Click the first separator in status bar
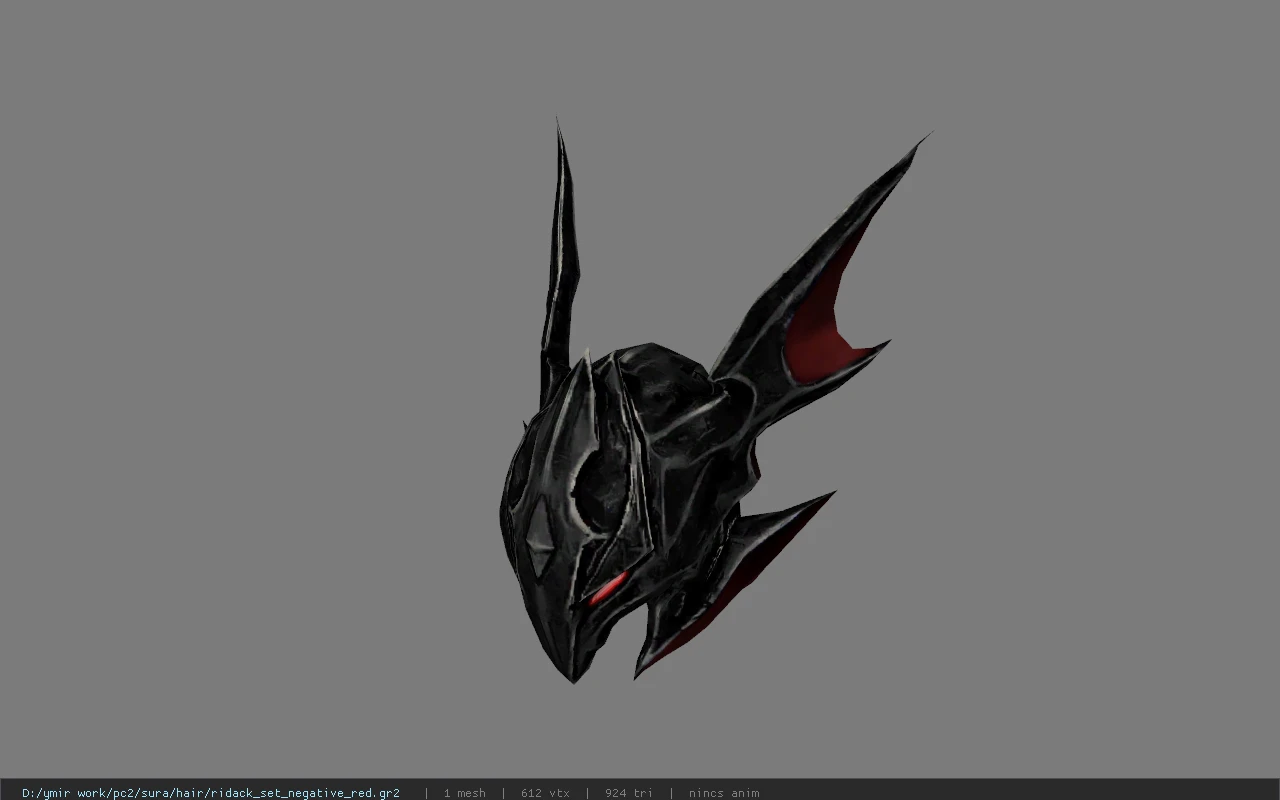Viewport: 1280px width, 800px height. pos(427,793)
